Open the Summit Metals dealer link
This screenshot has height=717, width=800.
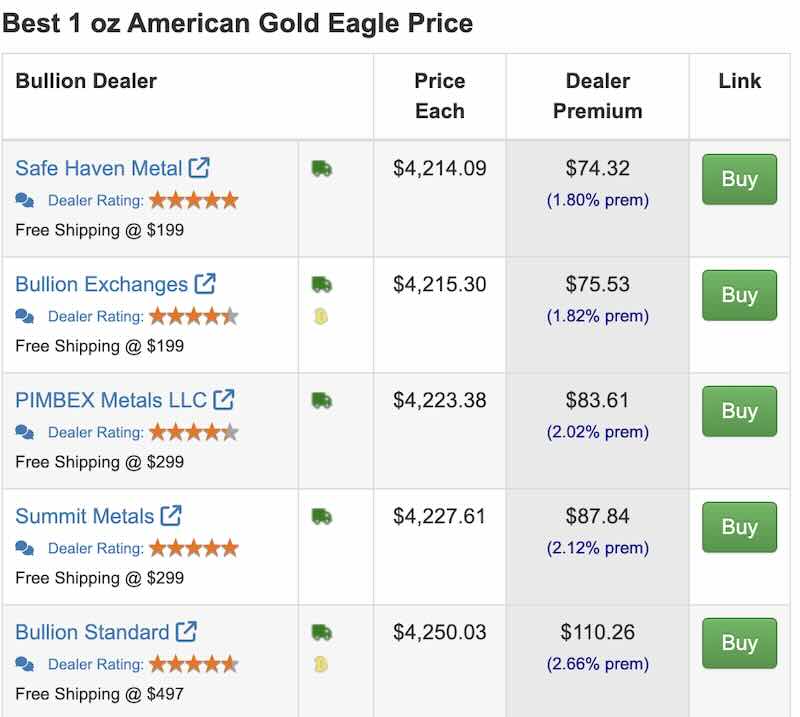coord(84,516)
